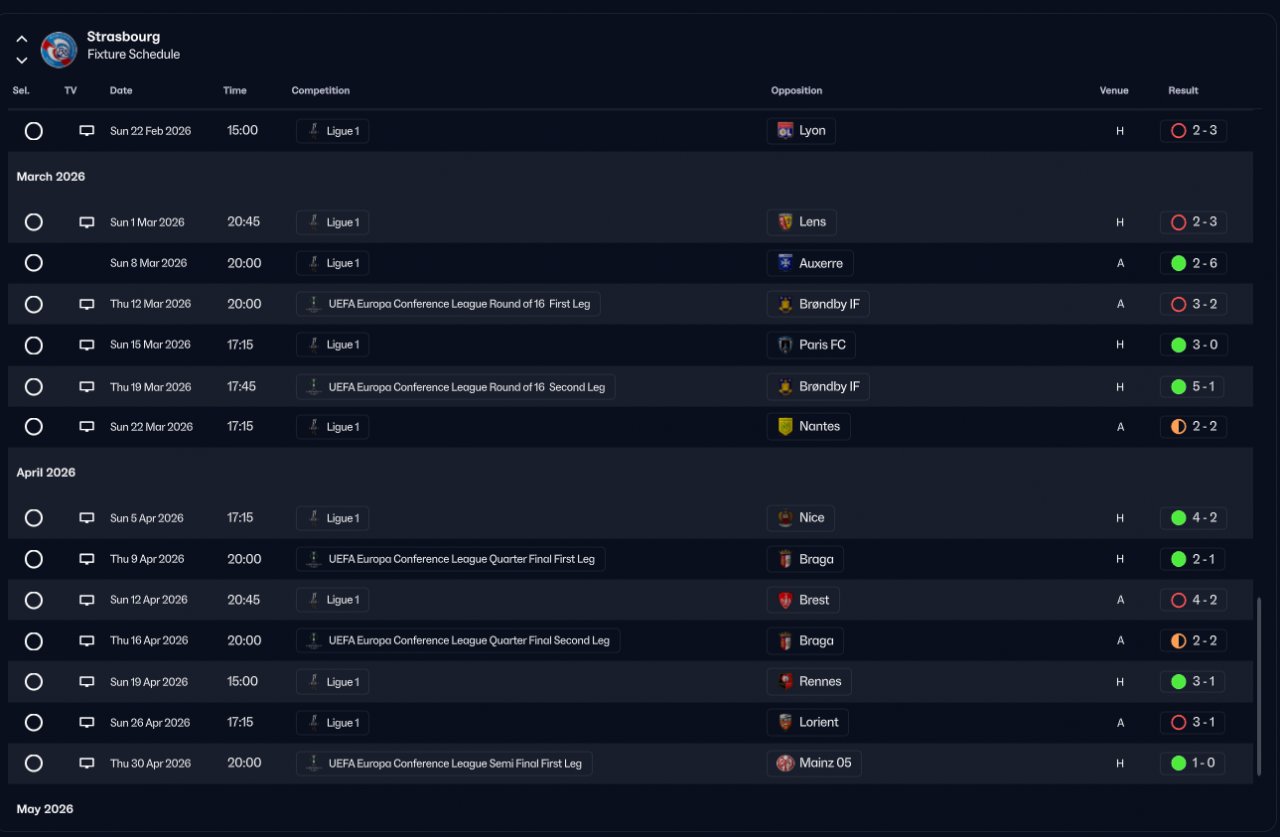This screenshot has width=1280, height=837.
Task: Sort fixtures by Result column header
Action: click(1183, 91)
